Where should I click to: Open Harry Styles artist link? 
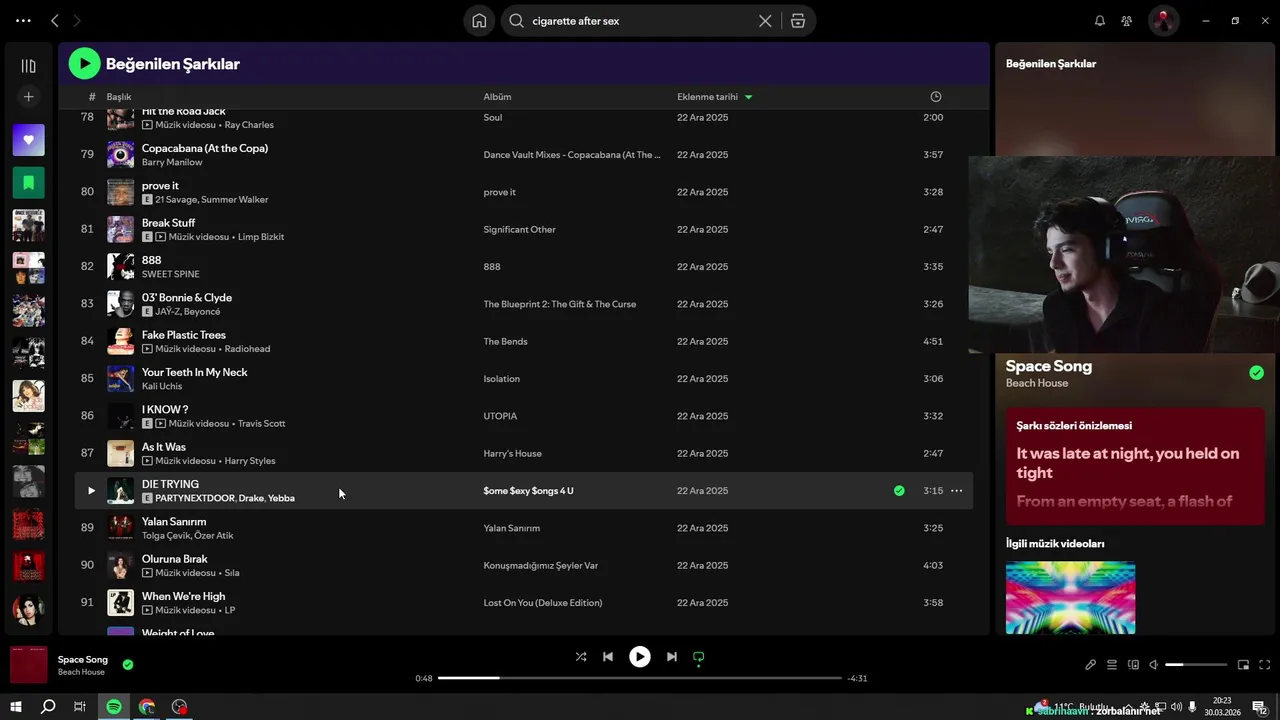(250, 461)
